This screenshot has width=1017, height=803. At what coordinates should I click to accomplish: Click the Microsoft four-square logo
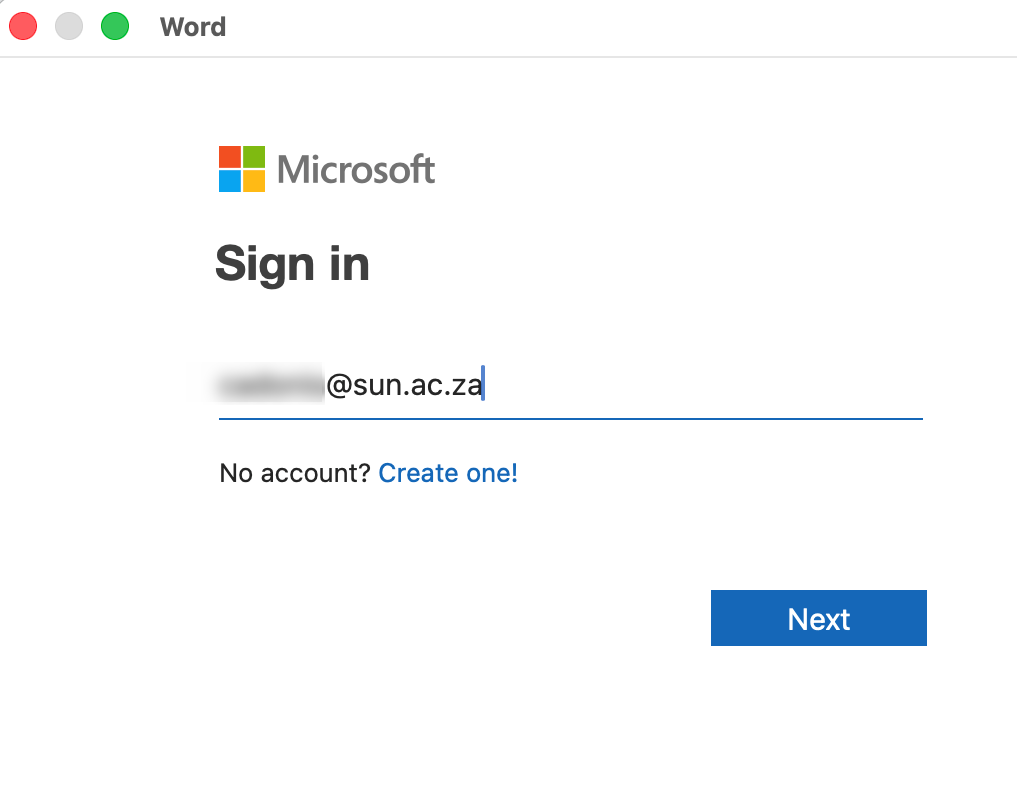(x=242, y=169)
